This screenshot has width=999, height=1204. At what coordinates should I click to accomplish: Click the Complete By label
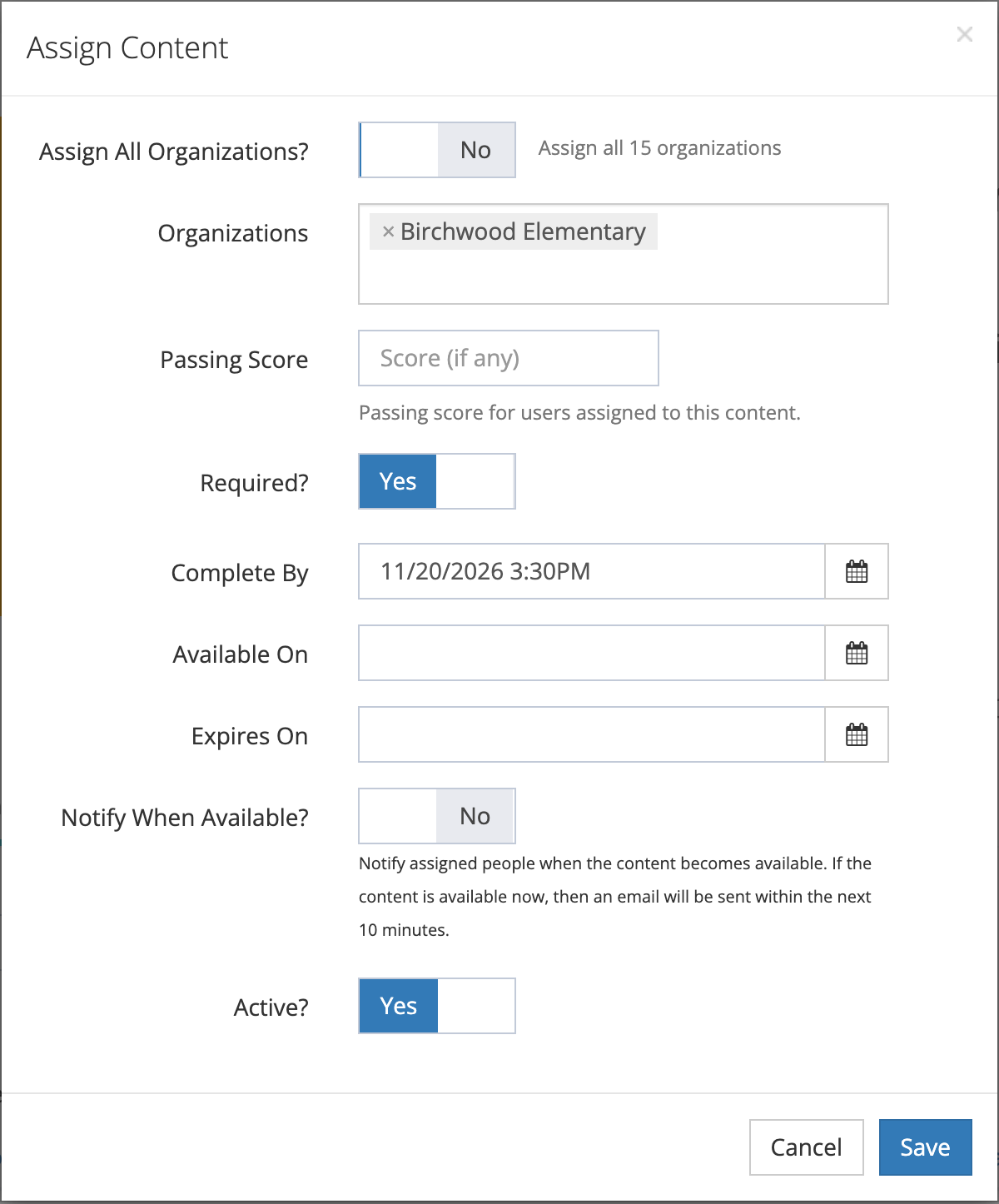[240, 573]
